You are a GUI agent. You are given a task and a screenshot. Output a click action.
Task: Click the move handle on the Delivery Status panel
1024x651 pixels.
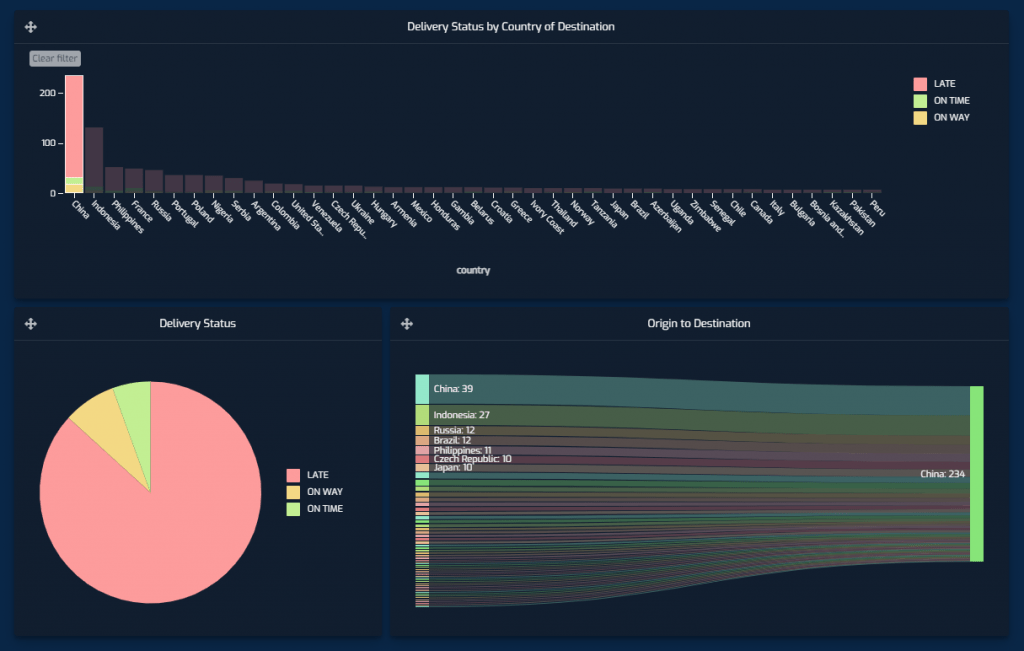pos(31,323)
